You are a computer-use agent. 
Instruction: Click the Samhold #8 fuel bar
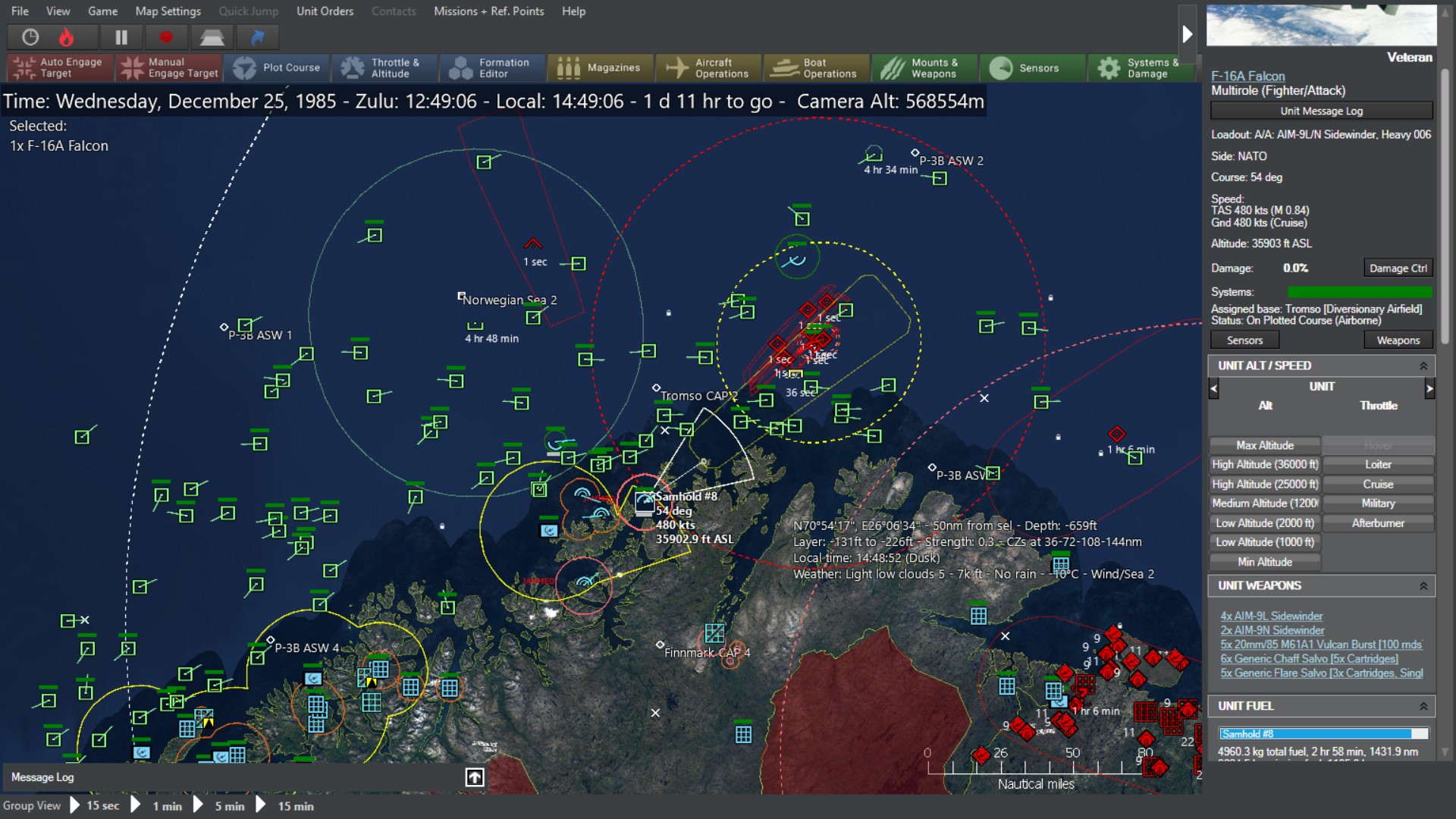pyautogui.click(x=1323, y=733)
